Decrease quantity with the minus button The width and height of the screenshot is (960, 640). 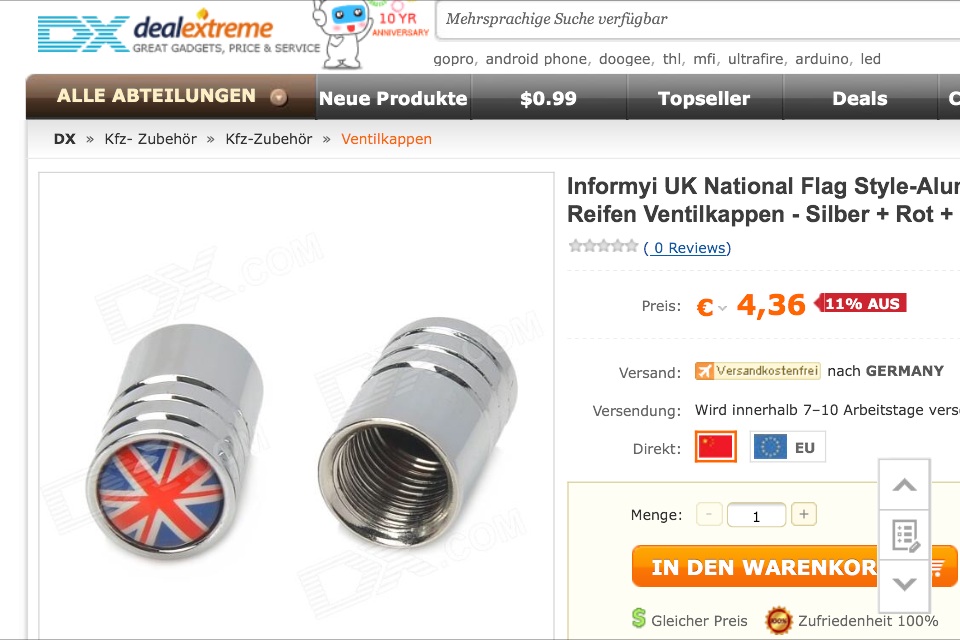pyautogui.click(x=709, y=514)
